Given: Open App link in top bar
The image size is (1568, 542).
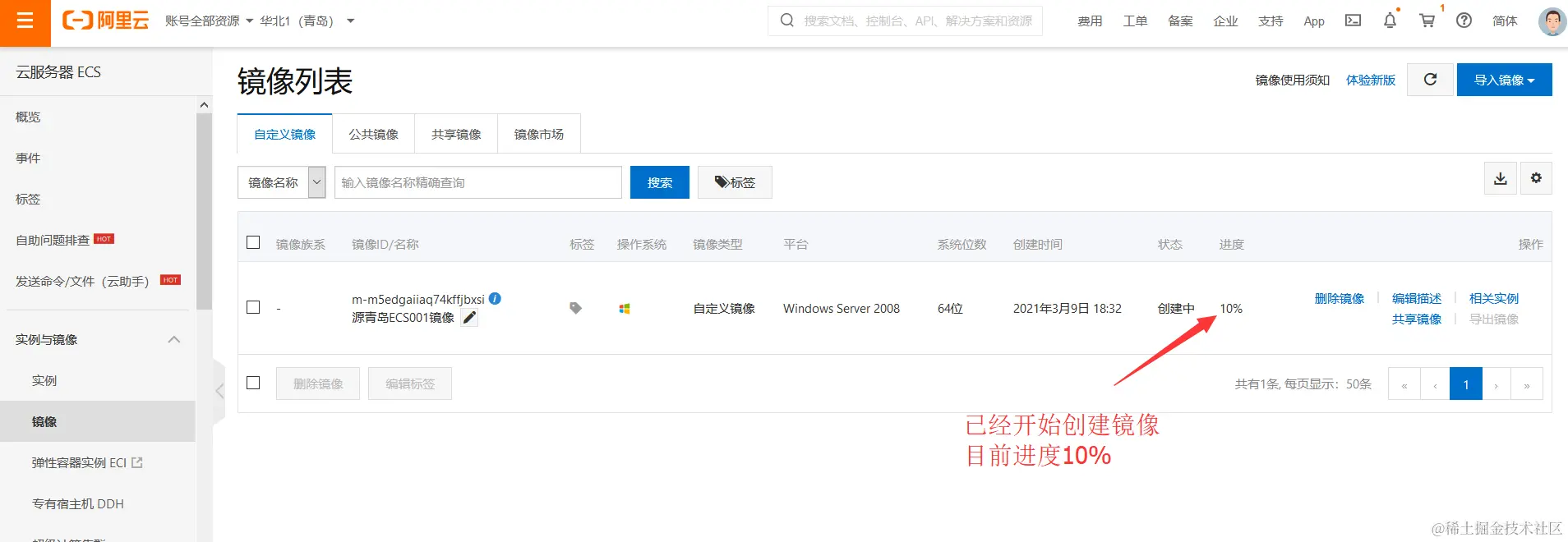Looking at the screenshot, I should (x=1314, y=21).
